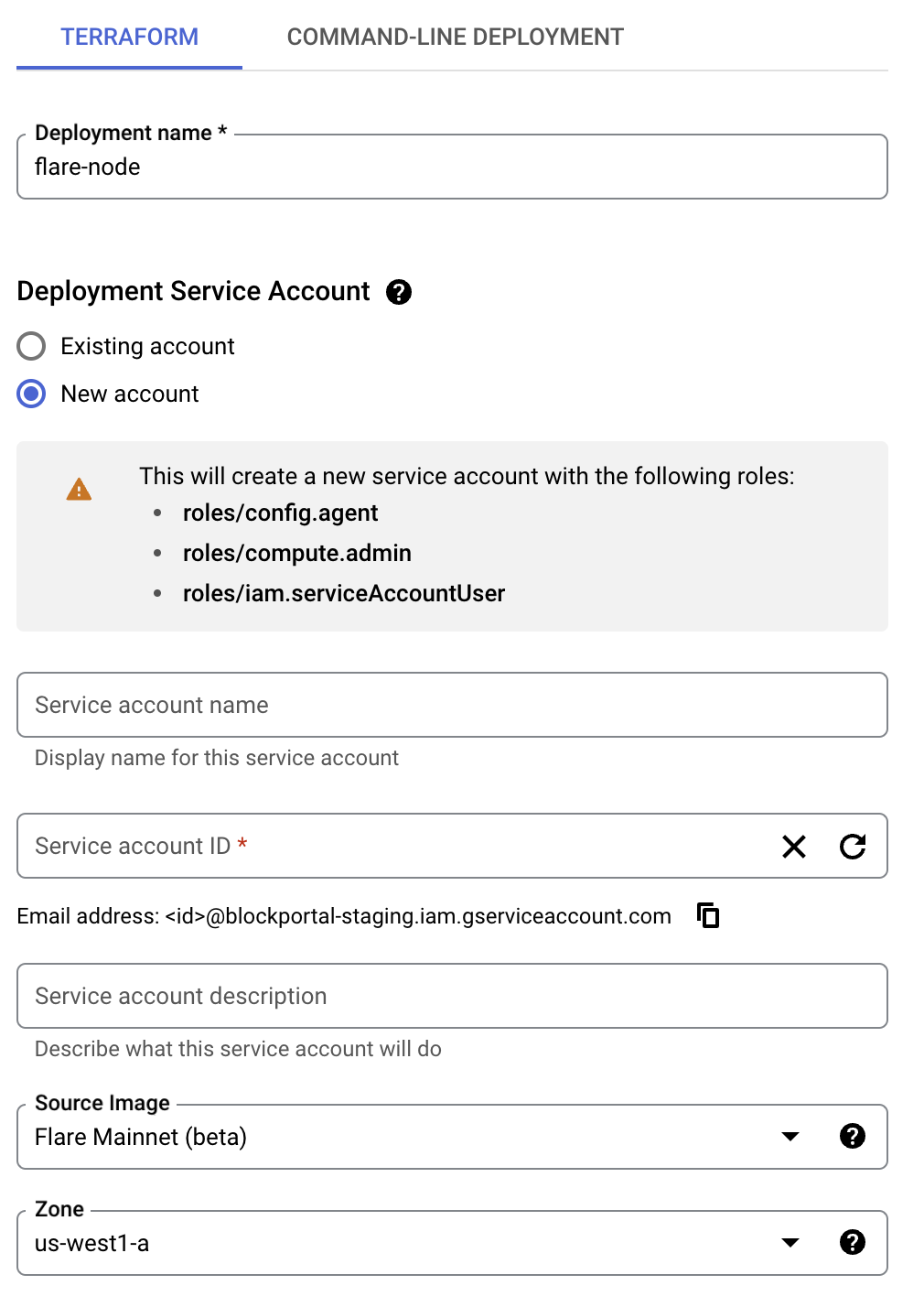Copy the service account email address
This screenshot has height=1307, width=924.
(x=708, y=915)
